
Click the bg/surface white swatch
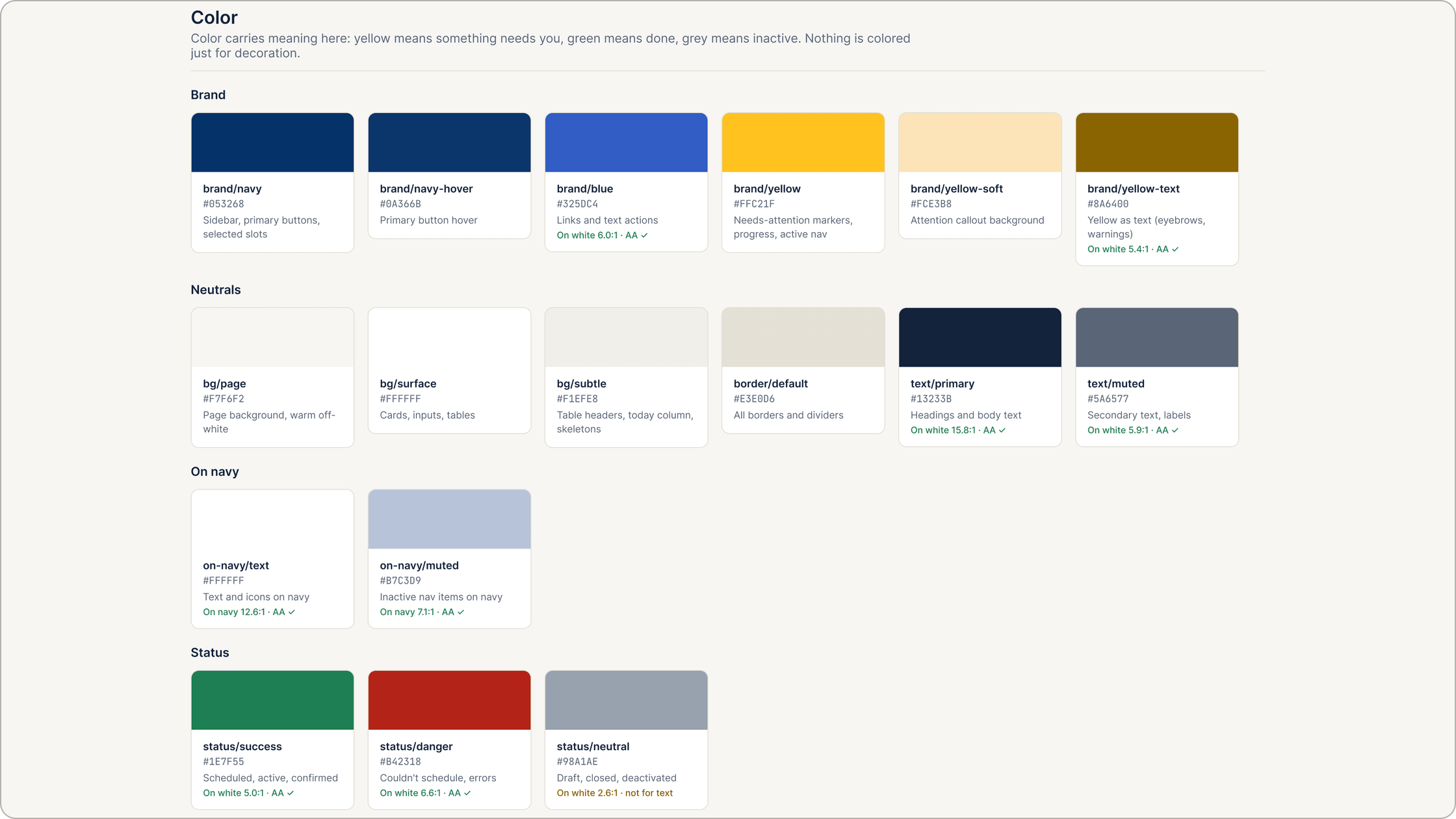449,337
